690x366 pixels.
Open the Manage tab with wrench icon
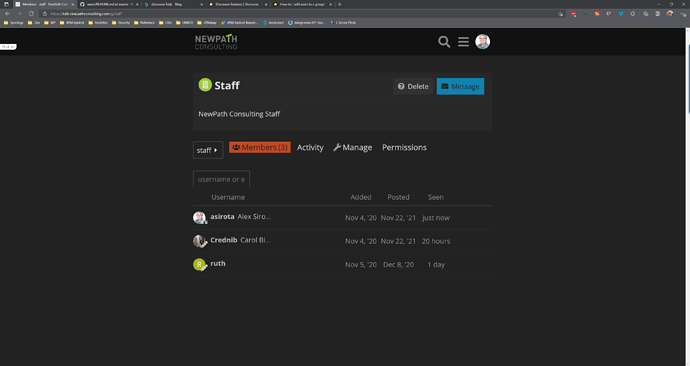pyautogui.click(x=352, y=147)
